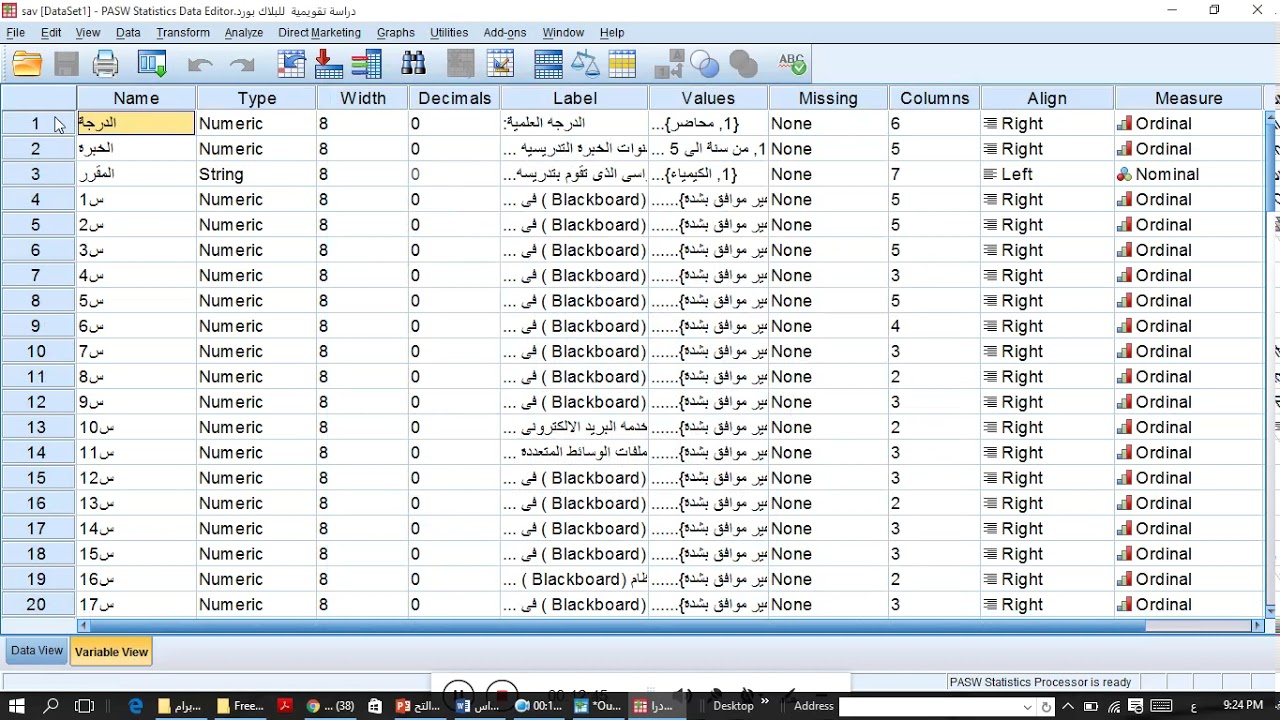
Task: Switch to Data View tab
Action: click(37, 651)
